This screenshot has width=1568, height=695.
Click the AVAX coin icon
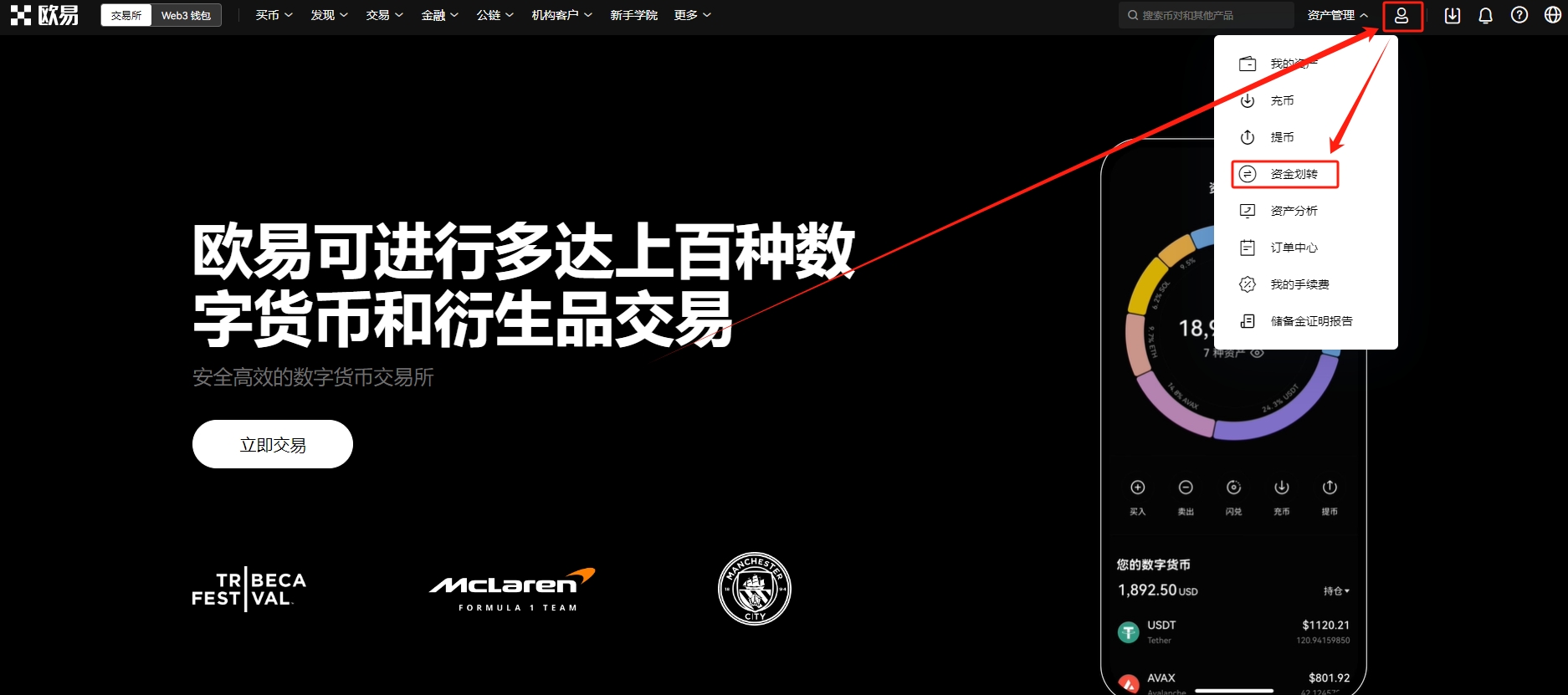tap(1129, 684)
